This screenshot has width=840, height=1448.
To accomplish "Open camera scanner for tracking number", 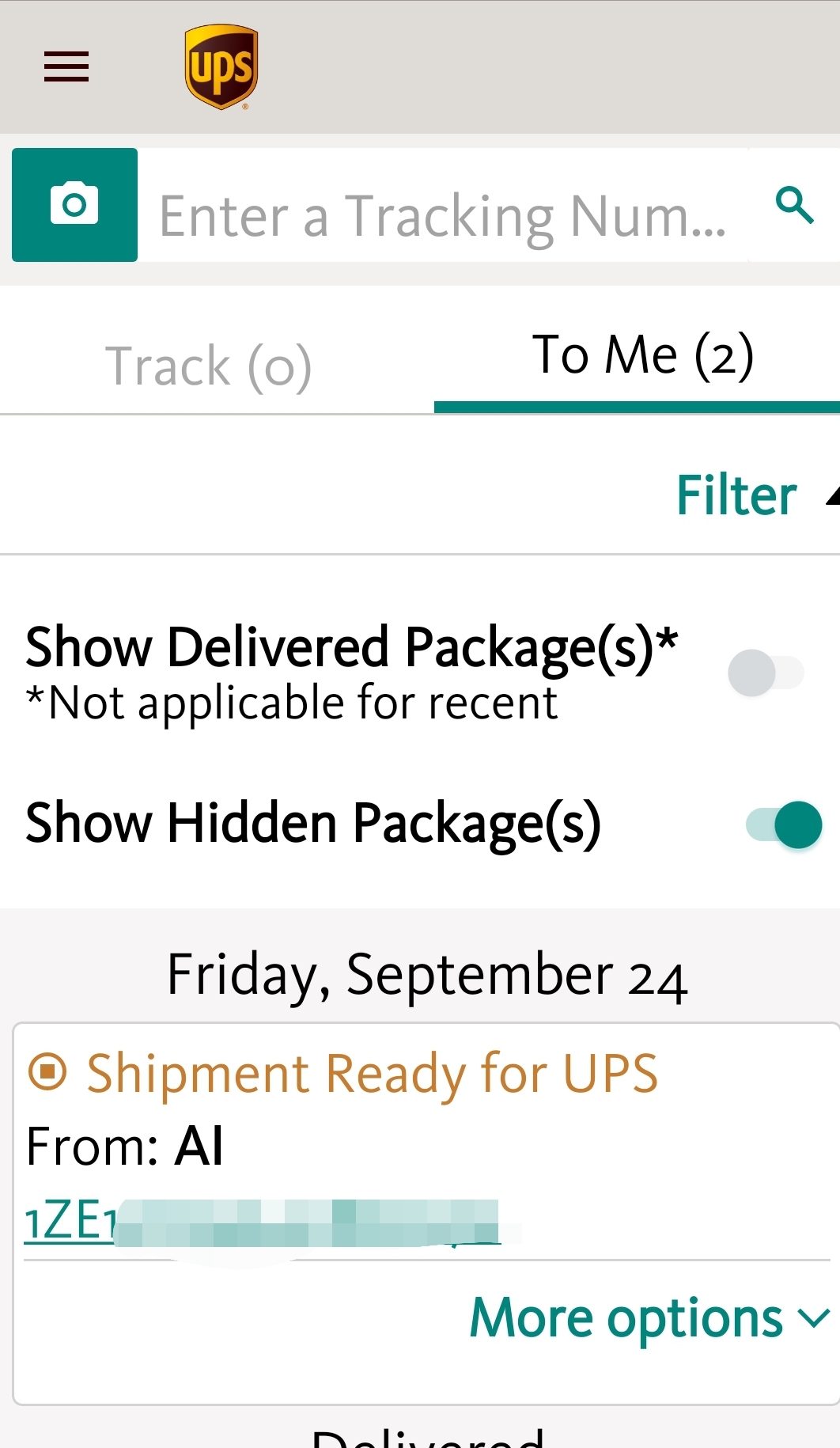I will point(74,205).
